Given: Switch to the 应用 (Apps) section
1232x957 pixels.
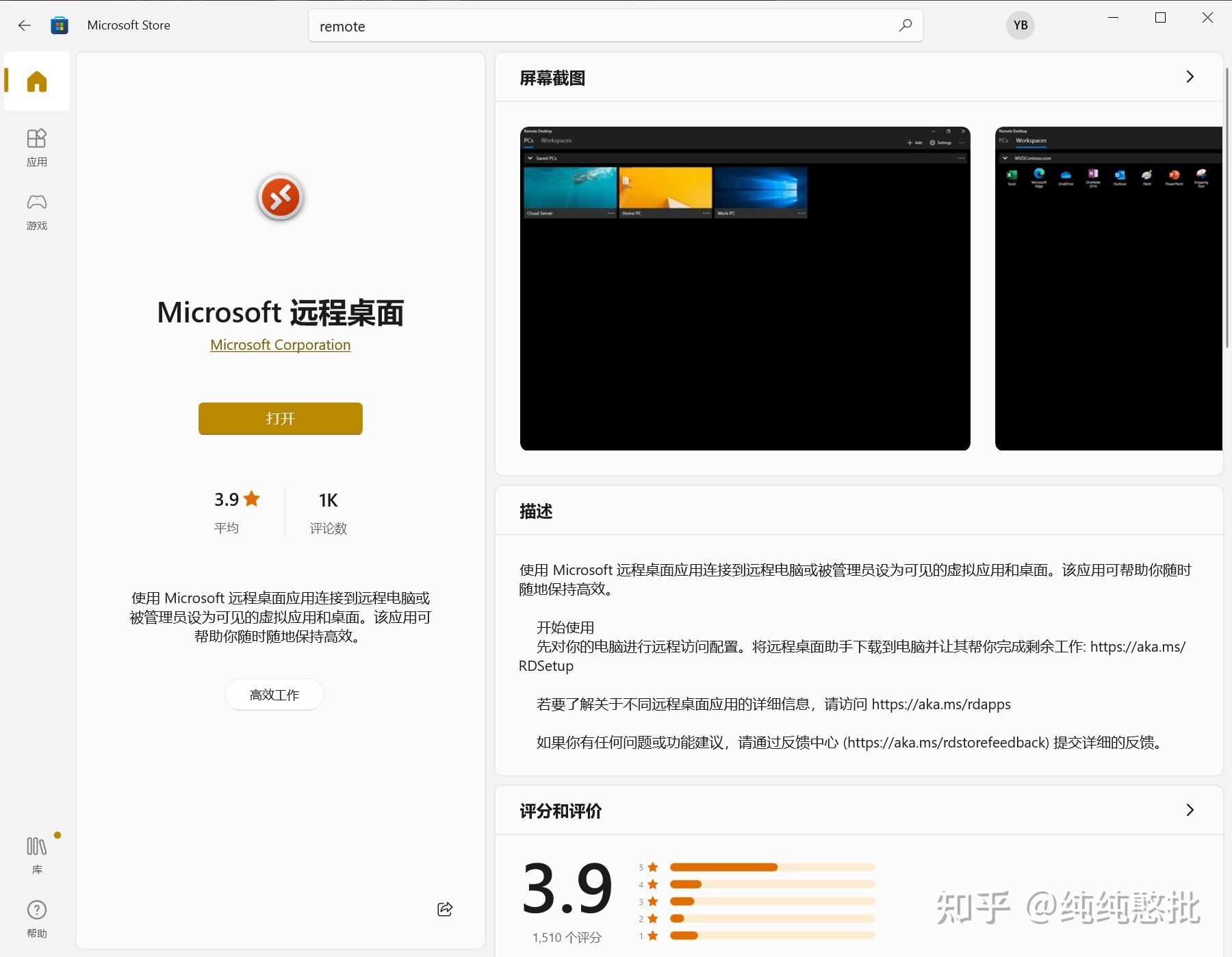Looking at the screenshot, I should [x=36, y=146].
